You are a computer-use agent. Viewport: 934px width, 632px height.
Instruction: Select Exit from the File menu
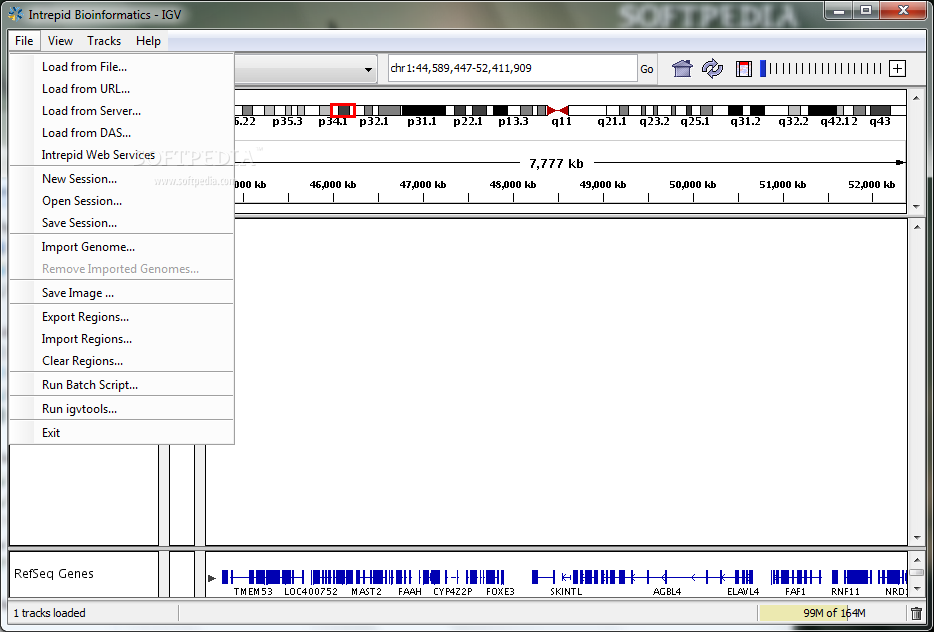pos(122,432)
